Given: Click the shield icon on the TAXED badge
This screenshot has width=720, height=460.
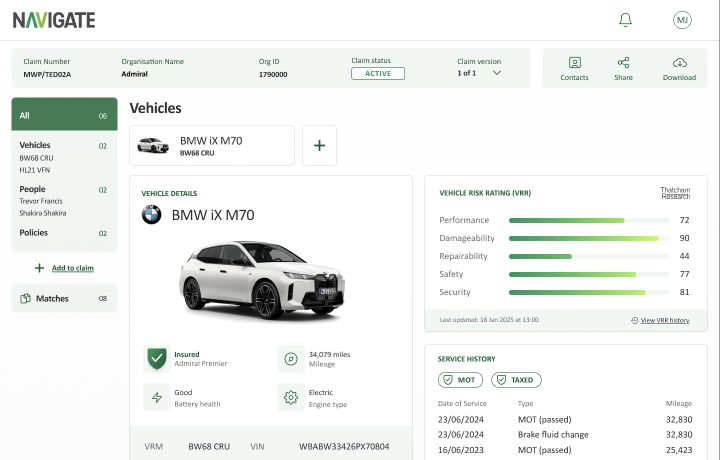Looking at the screenshot, I should [x=501, y=380].
